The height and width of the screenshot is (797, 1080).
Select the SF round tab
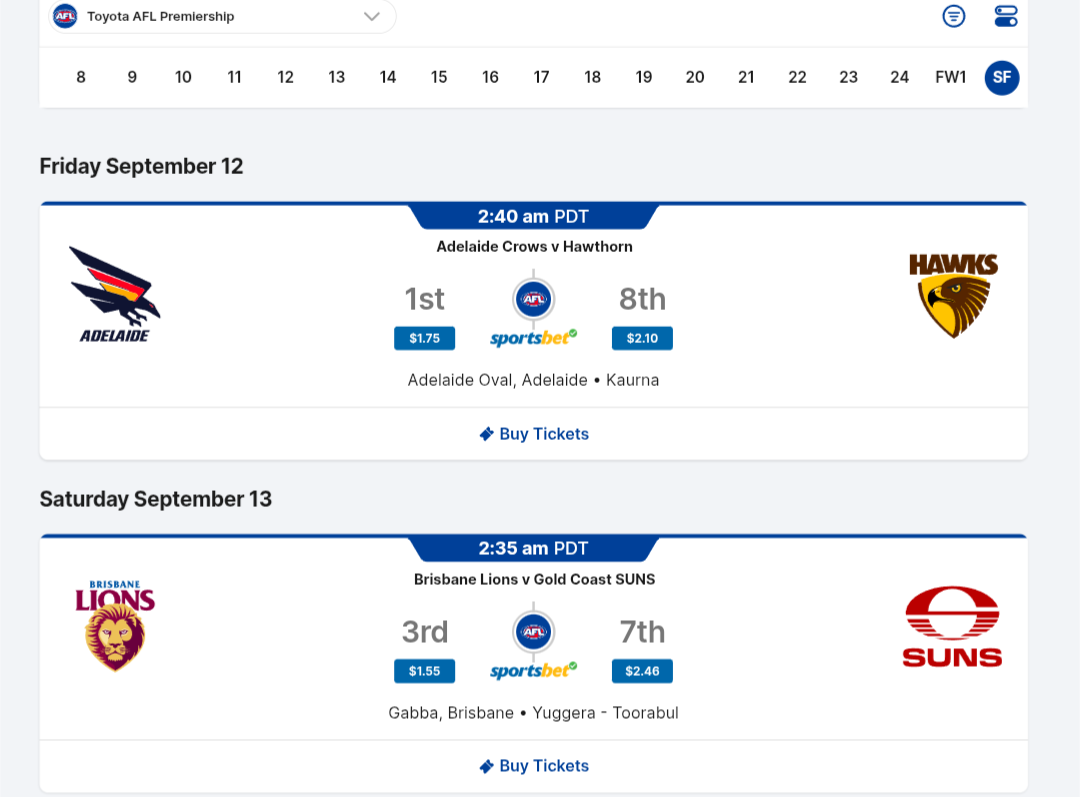pos(1001,77)
